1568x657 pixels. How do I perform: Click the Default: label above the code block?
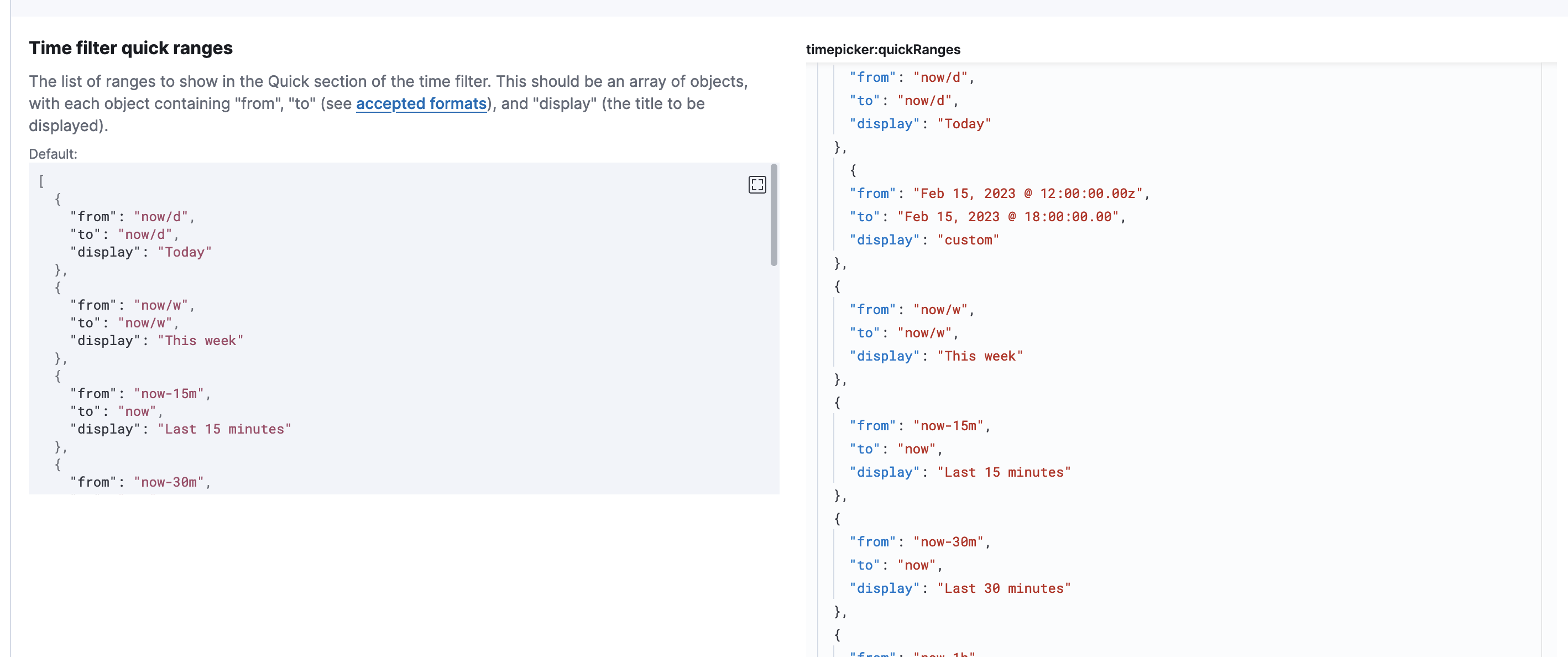(53, 153)
